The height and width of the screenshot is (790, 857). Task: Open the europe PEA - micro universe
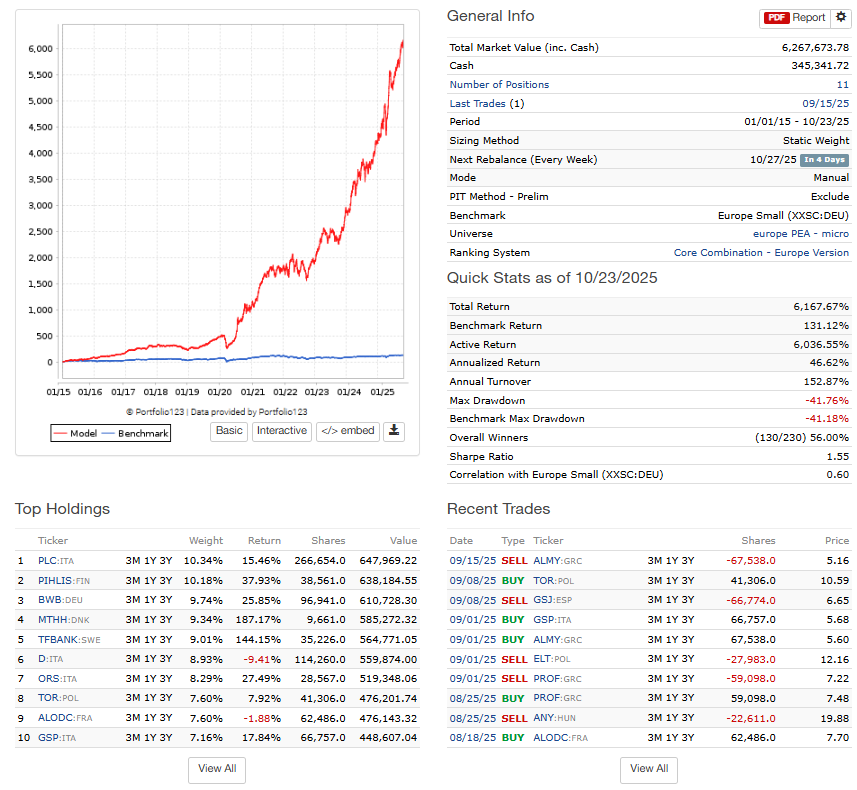[x=787, y=233]
